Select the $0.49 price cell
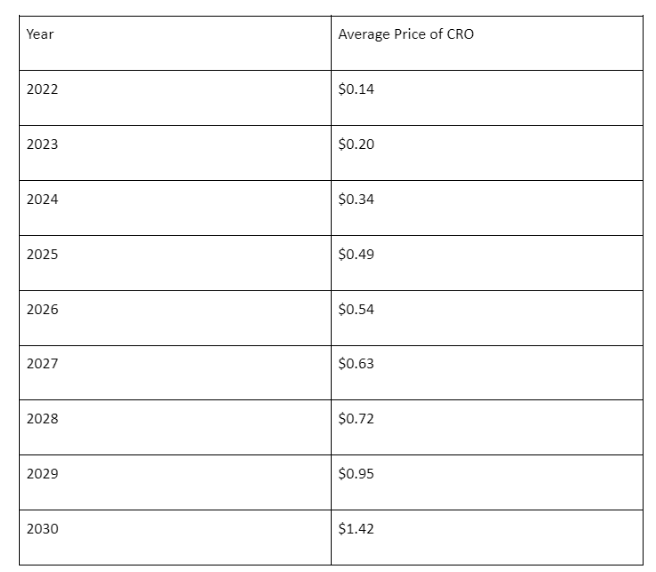This screenshot has height=572, width=656. coord(356,254)
